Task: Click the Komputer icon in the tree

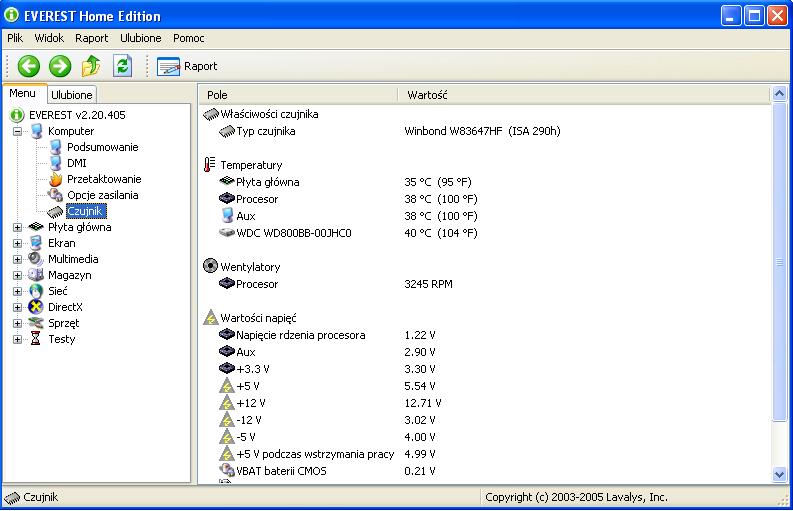Action: point(36,131)
